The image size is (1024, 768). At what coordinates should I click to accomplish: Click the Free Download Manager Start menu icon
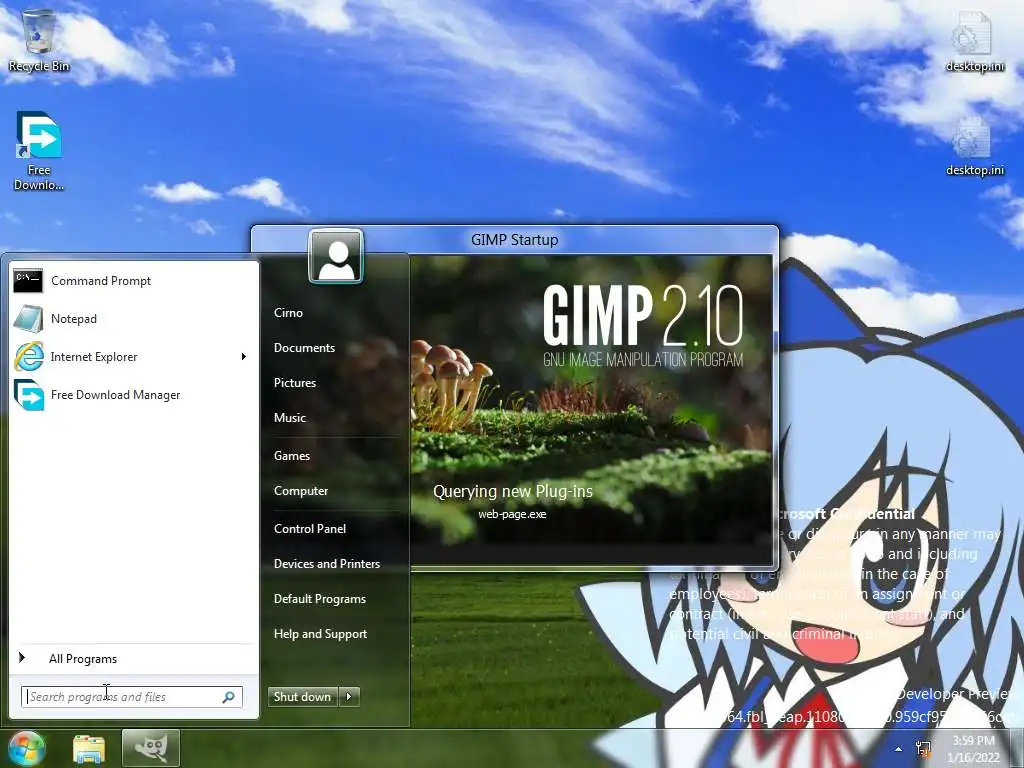point(29,394)
